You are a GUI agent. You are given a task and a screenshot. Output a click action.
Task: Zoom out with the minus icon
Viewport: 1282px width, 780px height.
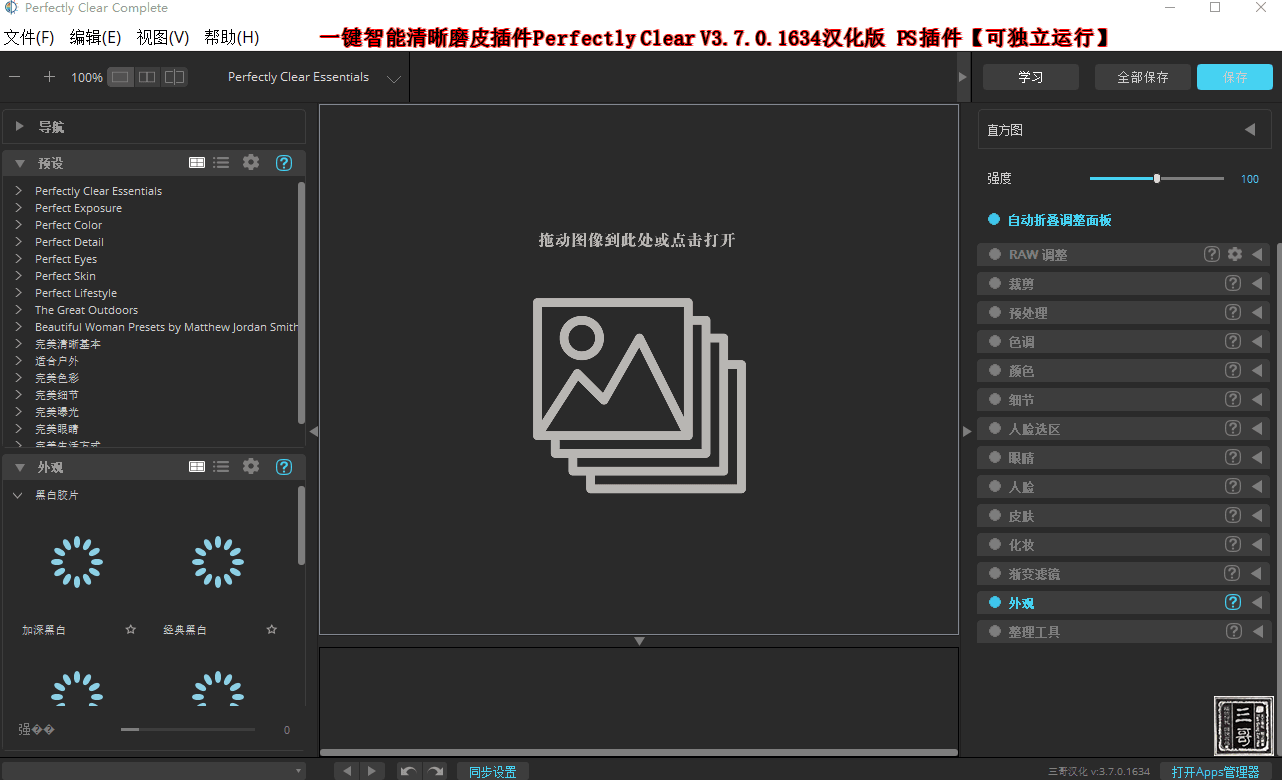pos(15,77)
